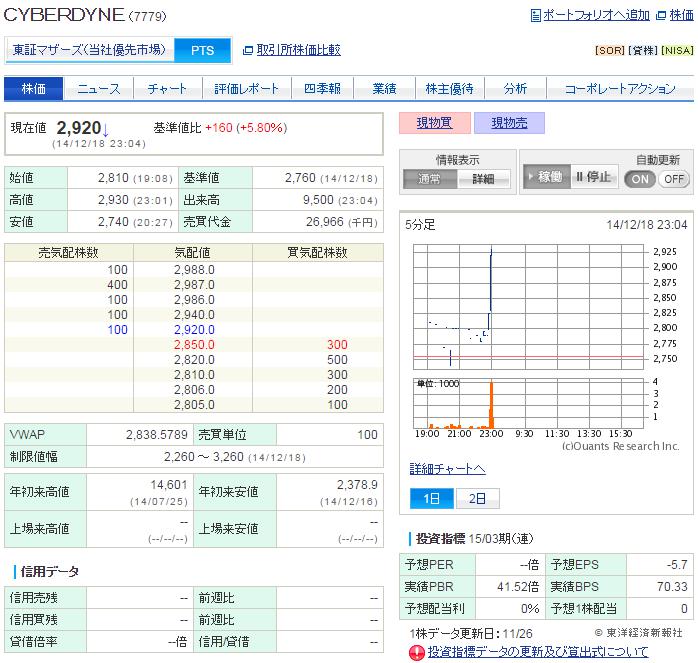Switch to the 株価 tab

[34, 89]
